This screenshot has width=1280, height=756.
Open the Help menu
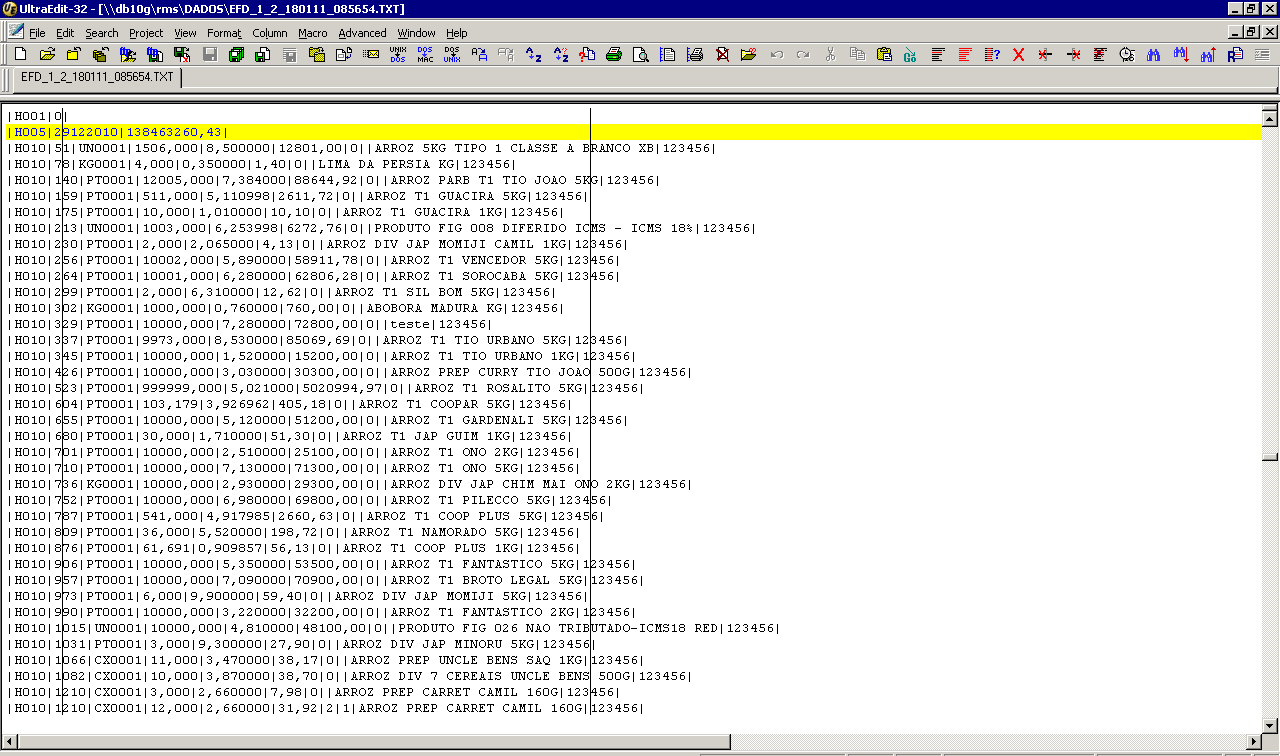tap(457, 33)
